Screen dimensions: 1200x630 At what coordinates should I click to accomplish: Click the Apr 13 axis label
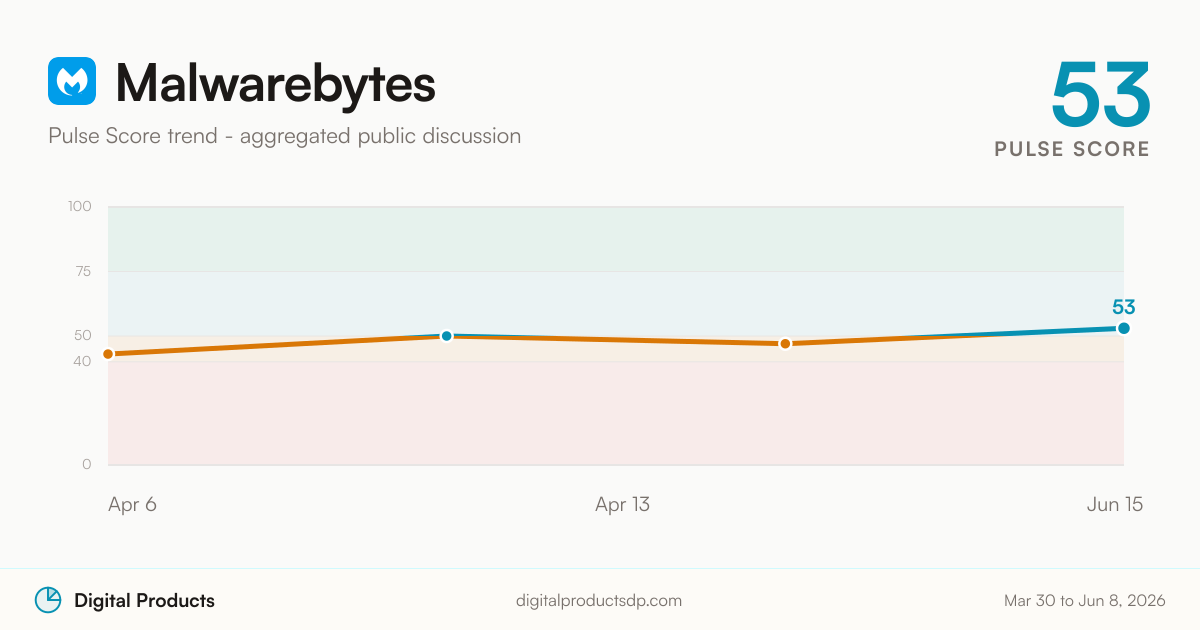[x=622, y=505]
